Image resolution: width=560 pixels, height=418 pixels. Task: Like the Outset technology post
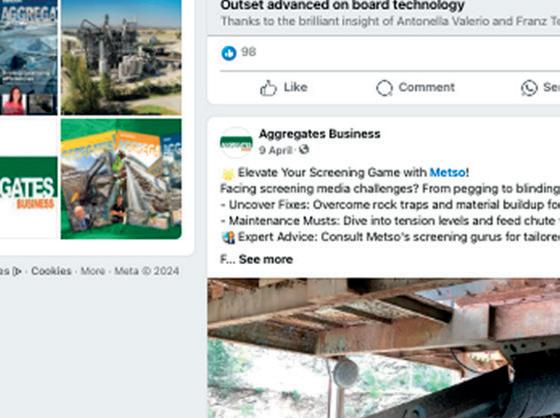(284, 88)
